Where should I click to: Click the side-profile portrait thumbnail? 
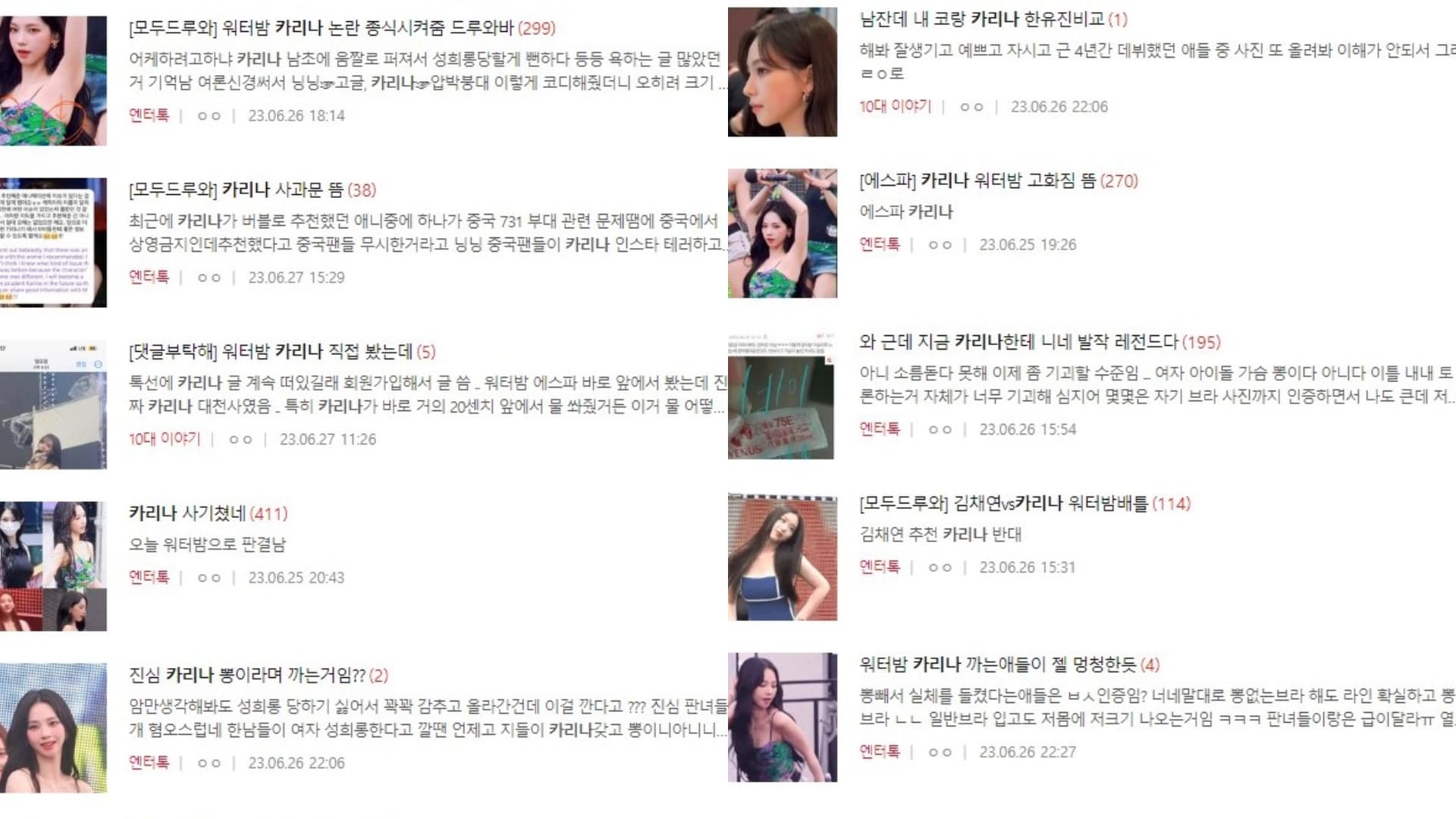click(x=783, y=72)
